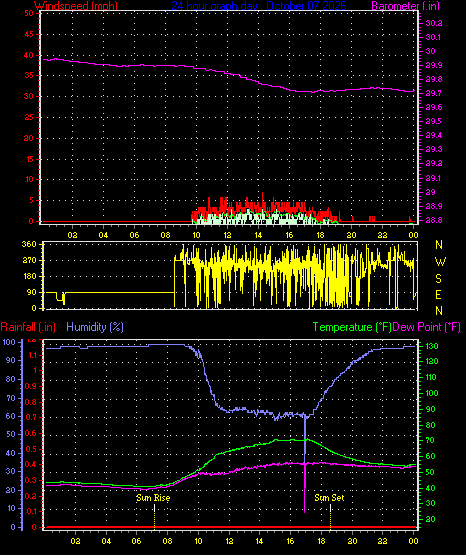
Task: Click hour 06 label under the humidity graph
Action: (x=137, y=541)
